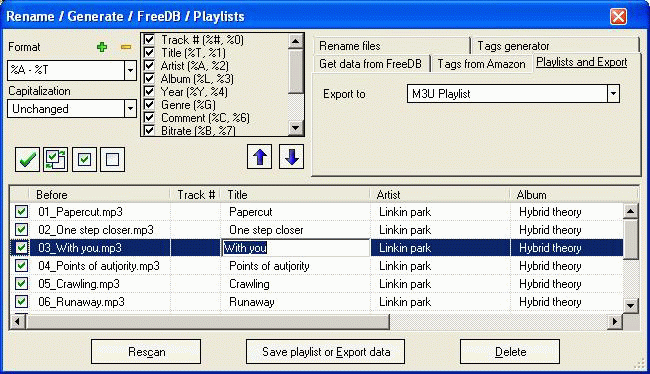Open the Export to dropdown arrow

coord(613,94)
